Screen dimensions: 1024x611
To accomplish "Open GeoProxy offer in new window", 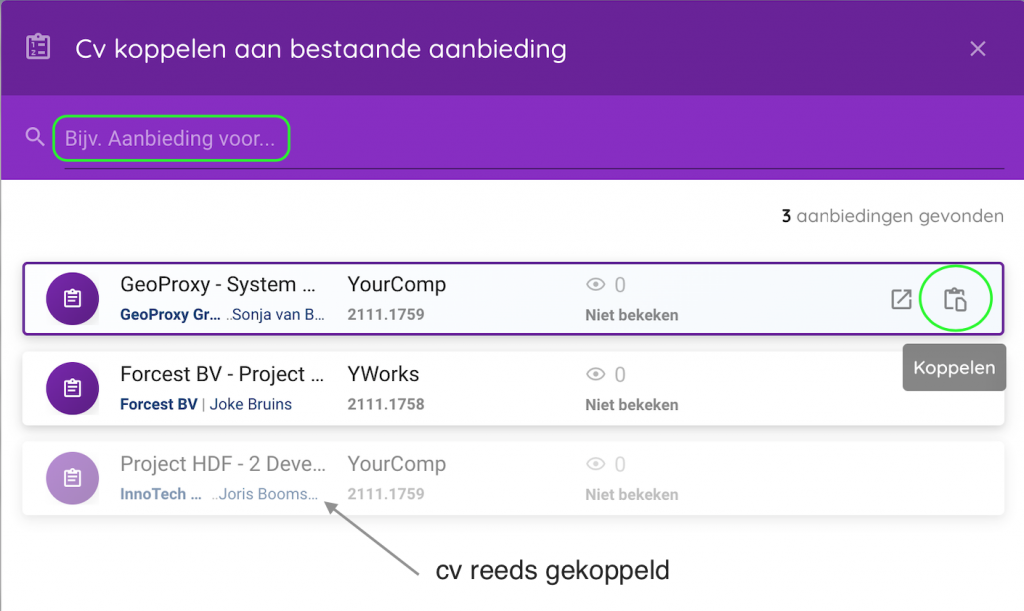I will pyautogui.click(x=901, y=299).
